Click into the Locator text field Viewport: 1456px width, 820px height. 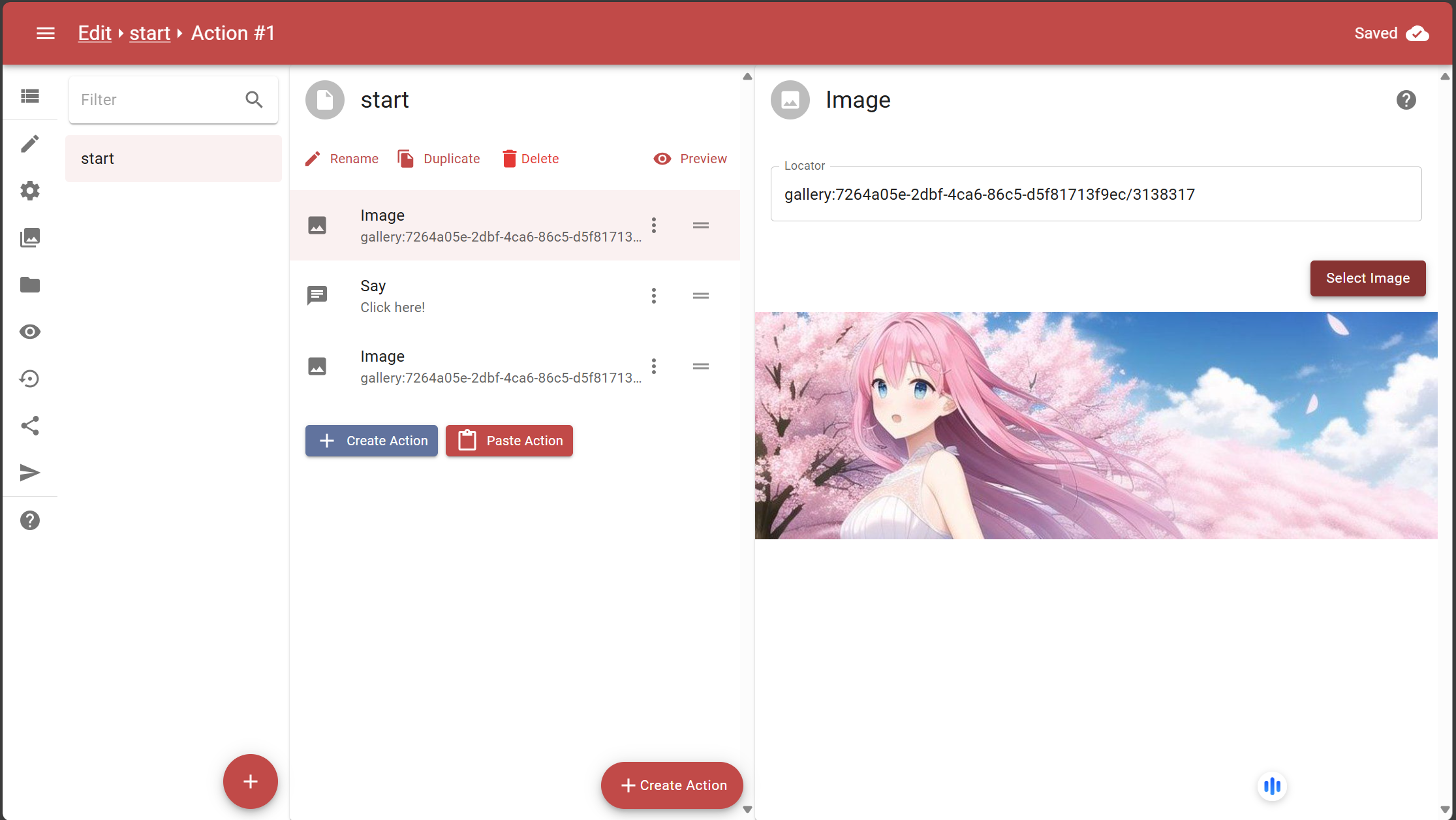1095,195
